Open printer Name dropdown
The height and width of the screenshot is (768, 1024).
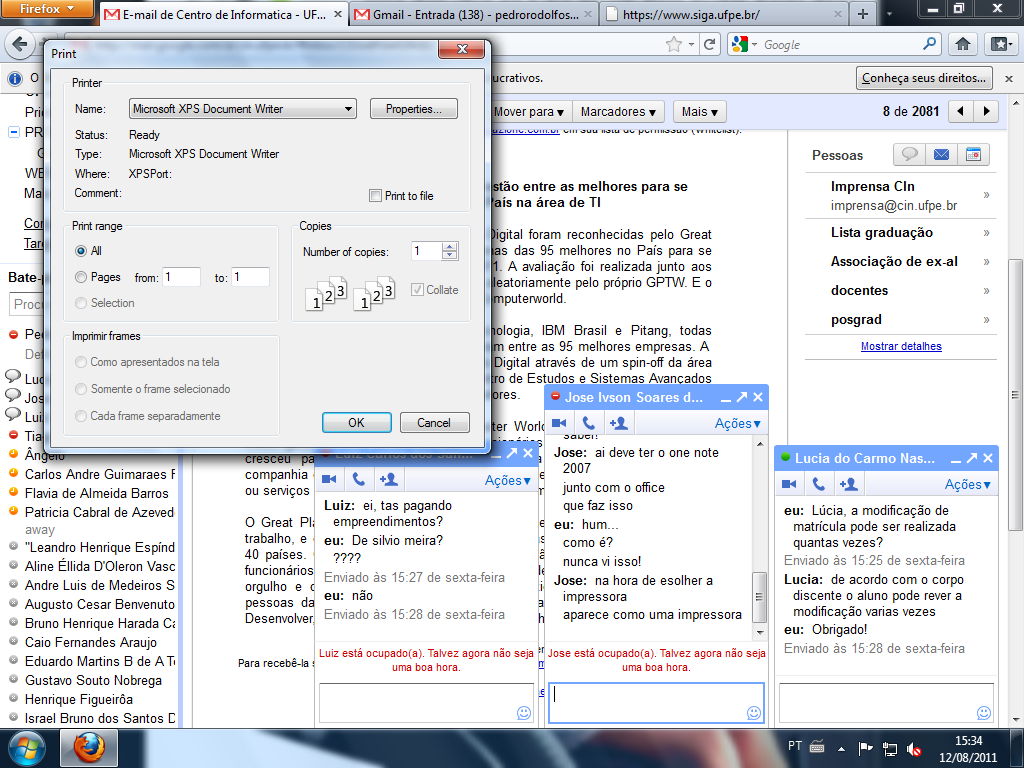coord(242,108)
